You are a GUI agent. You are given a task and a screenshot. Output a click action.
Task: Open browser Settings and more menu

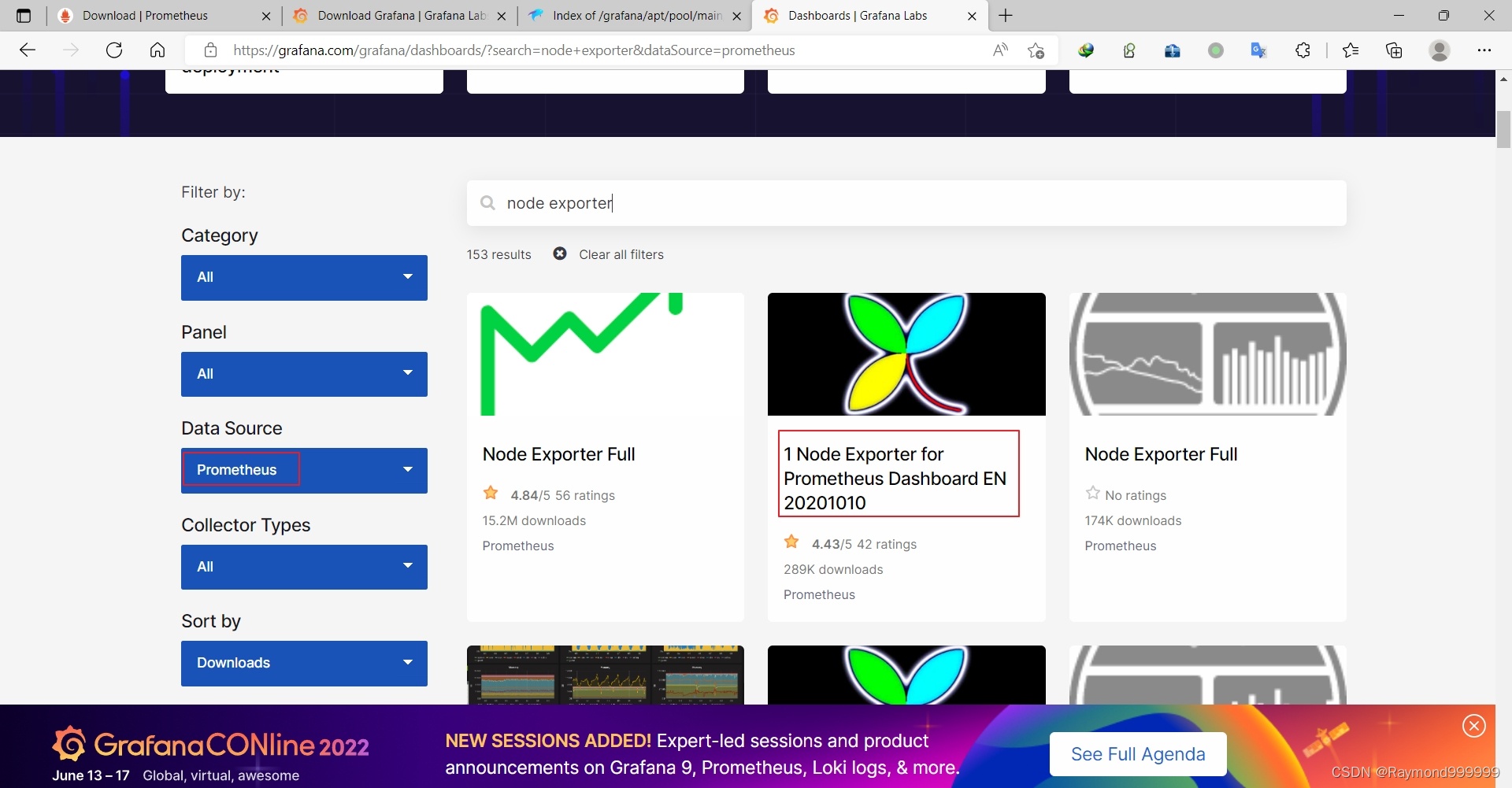[x=1484, y=50]
